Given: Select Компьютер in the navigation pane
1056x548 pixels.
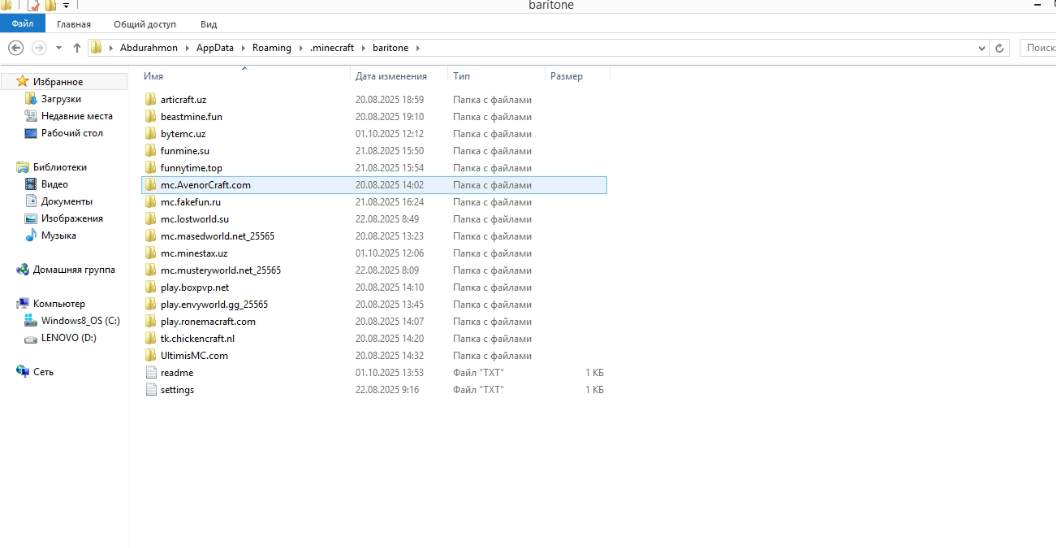Looking at the screenshot, I should coord(59,304).
